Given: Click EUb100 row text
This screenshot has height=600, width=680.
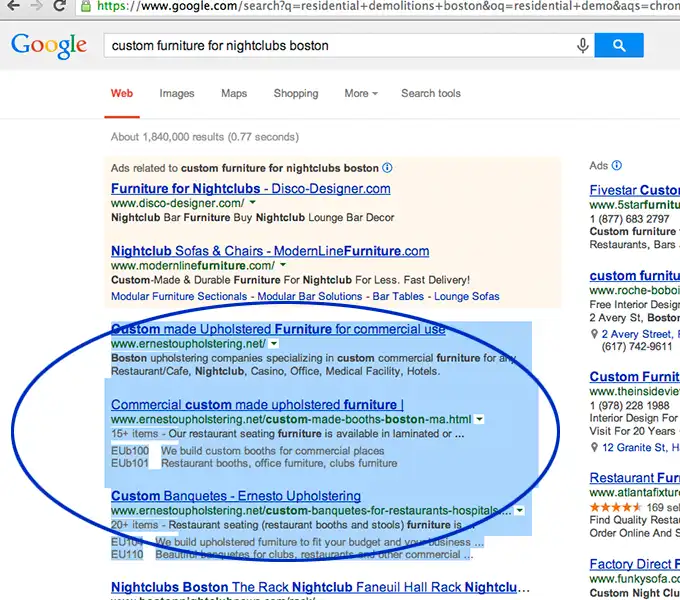Looking at the screenshot, I should (248, 451).
